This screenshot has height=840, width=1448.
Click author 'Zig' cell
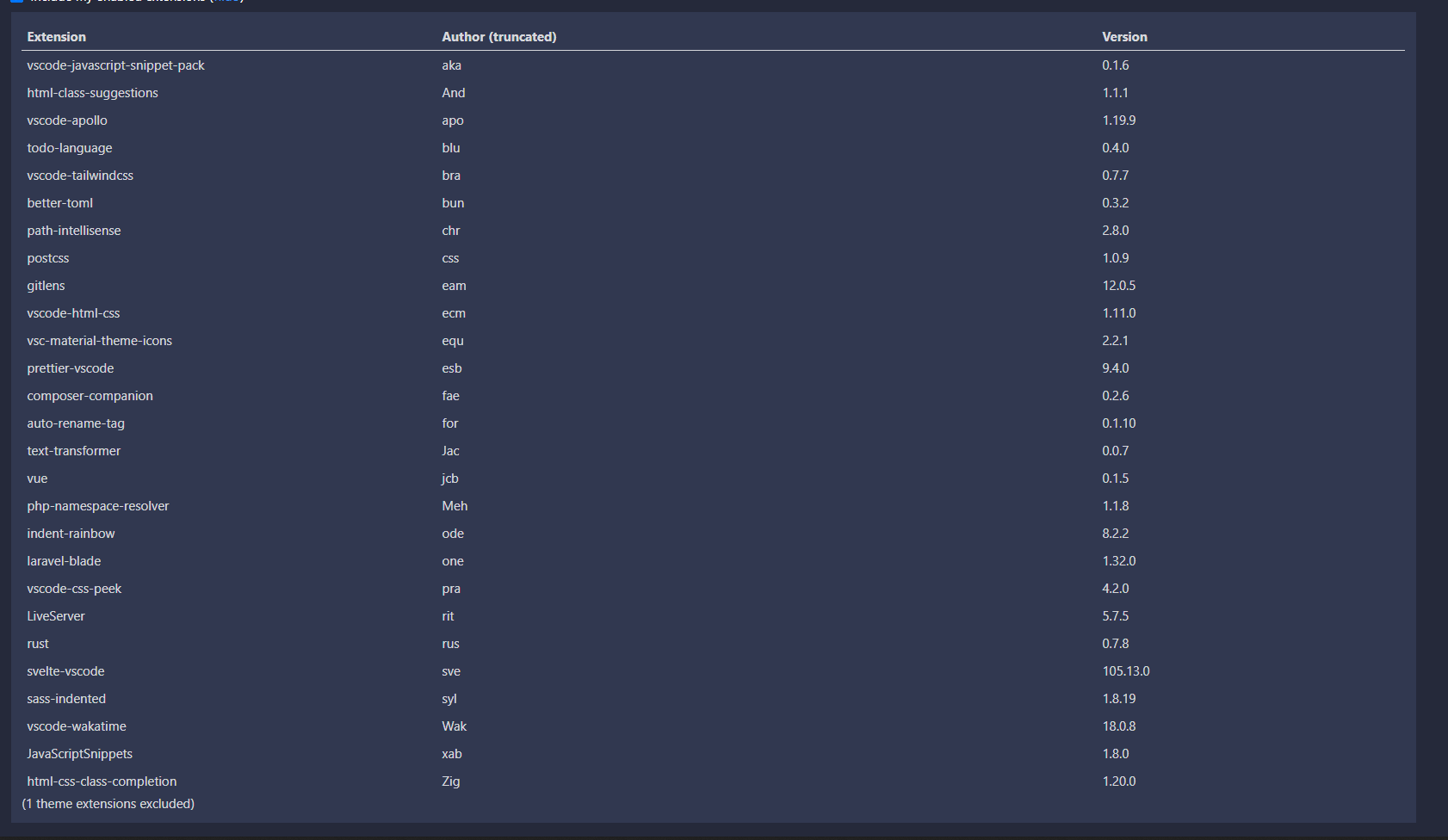pyautogui.click(x=451, y=781)
